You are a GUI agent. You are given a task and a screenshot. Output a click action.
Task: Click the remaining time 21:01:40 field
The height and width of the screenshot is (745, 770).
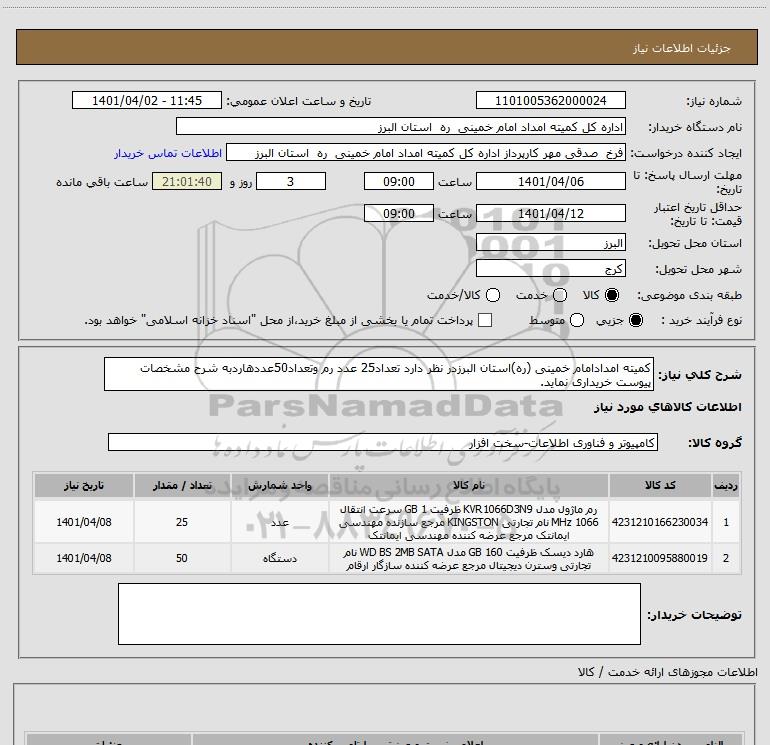(187, 181)
